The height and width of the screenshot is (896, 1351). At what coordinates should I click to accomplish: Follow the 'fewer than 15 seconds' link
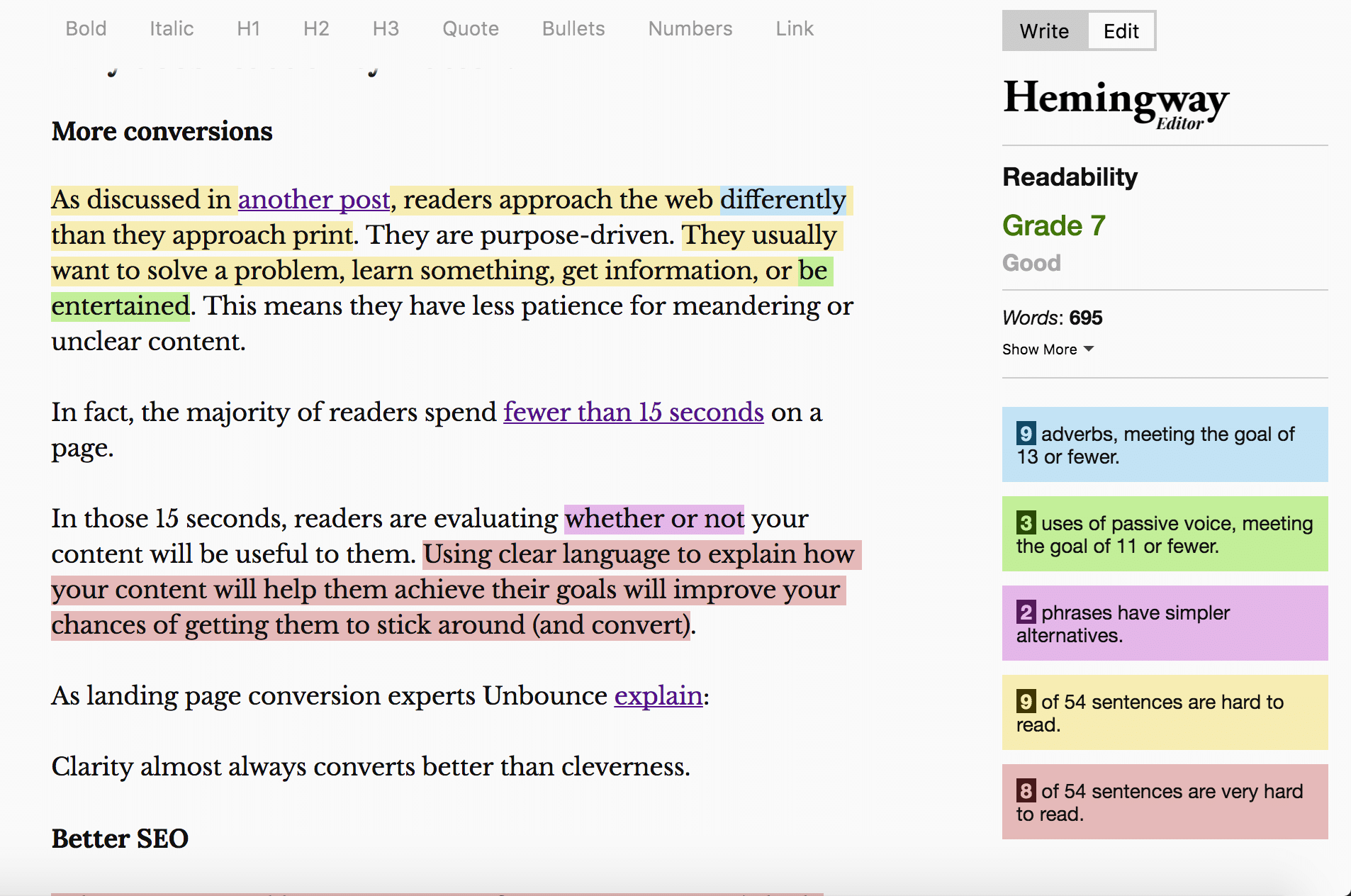coord(634,413)
